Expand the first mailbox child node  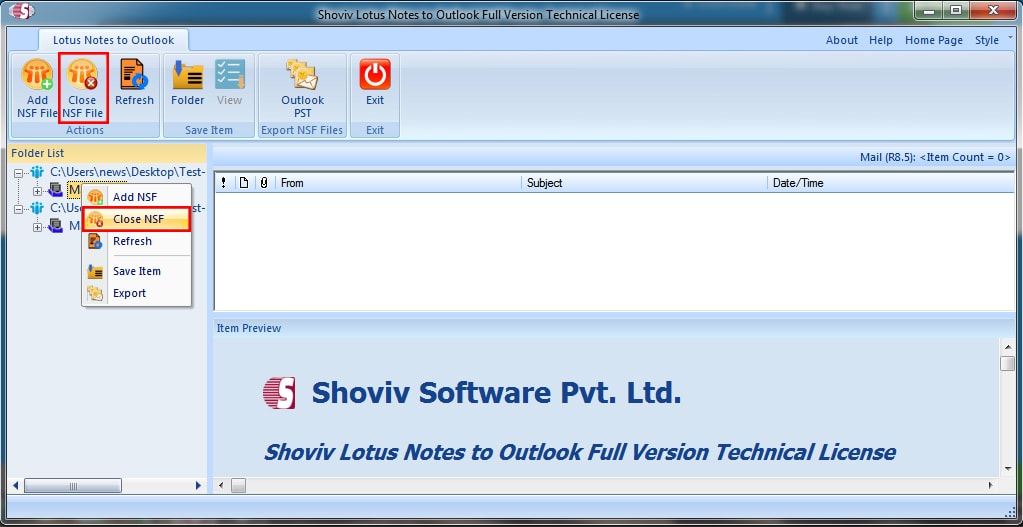pos(37,191)
